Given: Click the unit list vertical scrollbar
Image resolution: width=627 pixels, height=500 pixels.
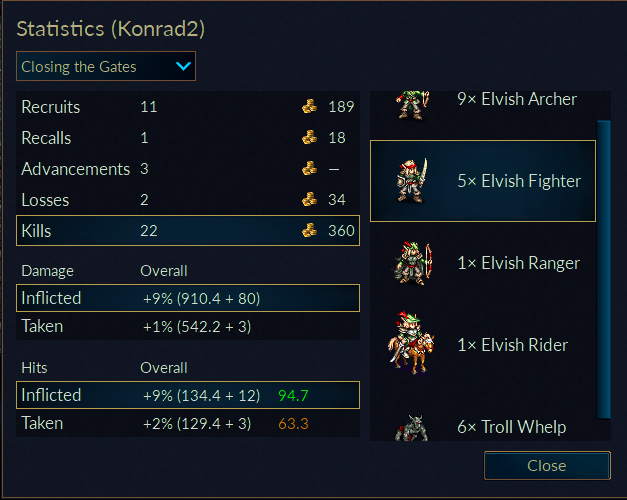Looking at the screenshot, I should click(x=603, y=269).
